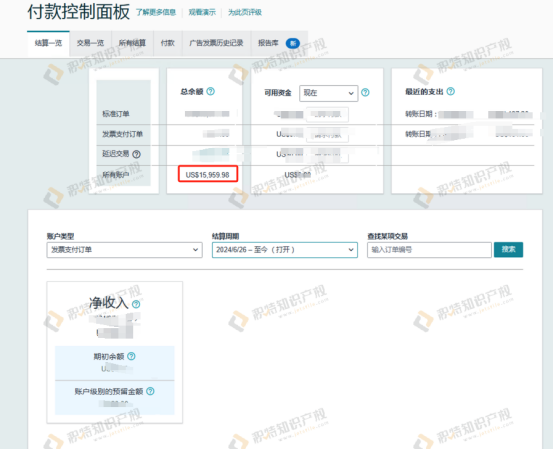Expand the 账户类型 dropdown showing 发票支付订单
554x450 pixels.
click(124, 250)
